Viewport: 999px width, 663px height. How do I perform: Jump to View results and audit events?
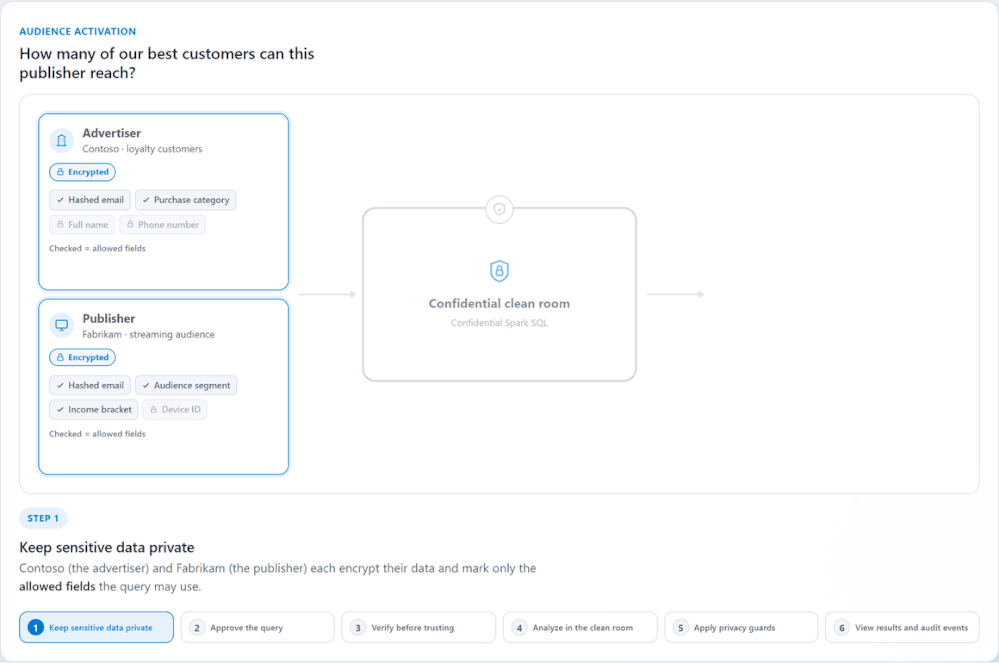902,627
